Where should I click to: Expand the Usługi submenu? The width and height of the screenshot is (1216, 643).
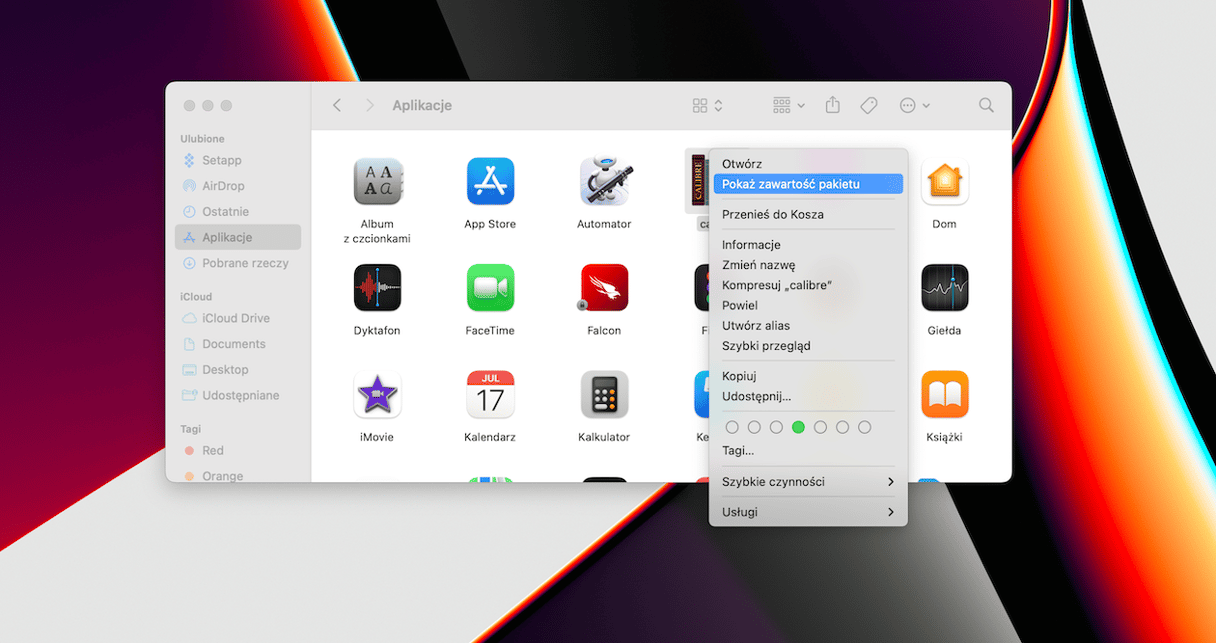[x=808, y=512]
